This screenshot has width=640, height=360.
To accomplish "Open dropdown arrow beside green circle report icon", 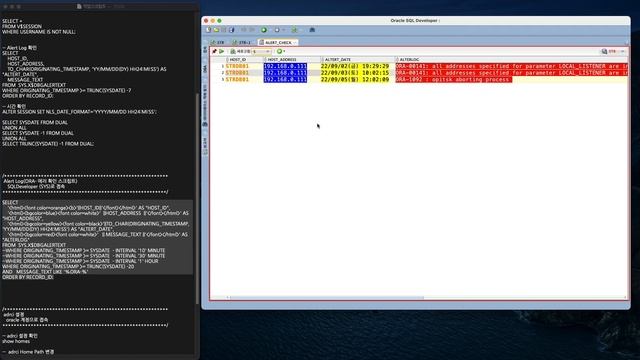I will (x=284, y=51).
